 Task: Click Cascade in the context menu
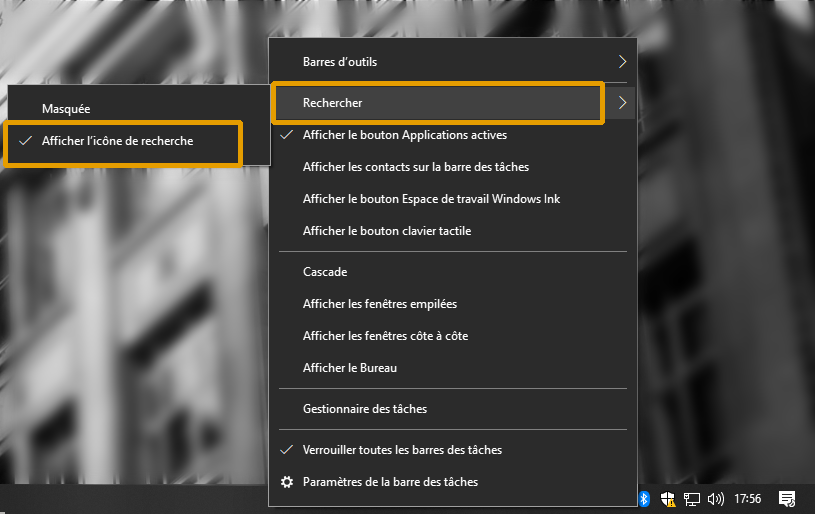click(325, 272)
